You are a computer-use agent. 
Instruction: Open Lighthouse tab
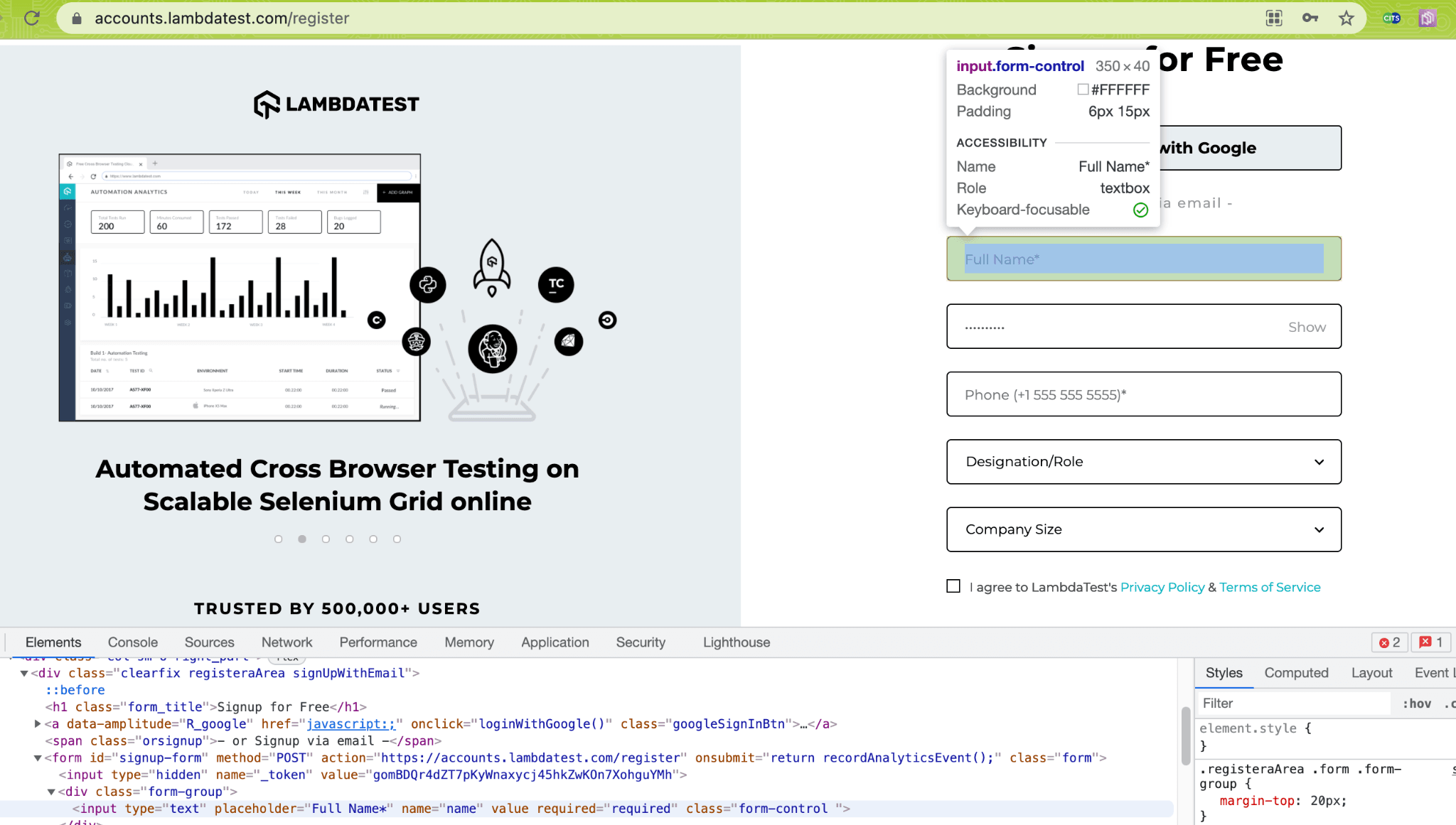(x=737, y=642)
